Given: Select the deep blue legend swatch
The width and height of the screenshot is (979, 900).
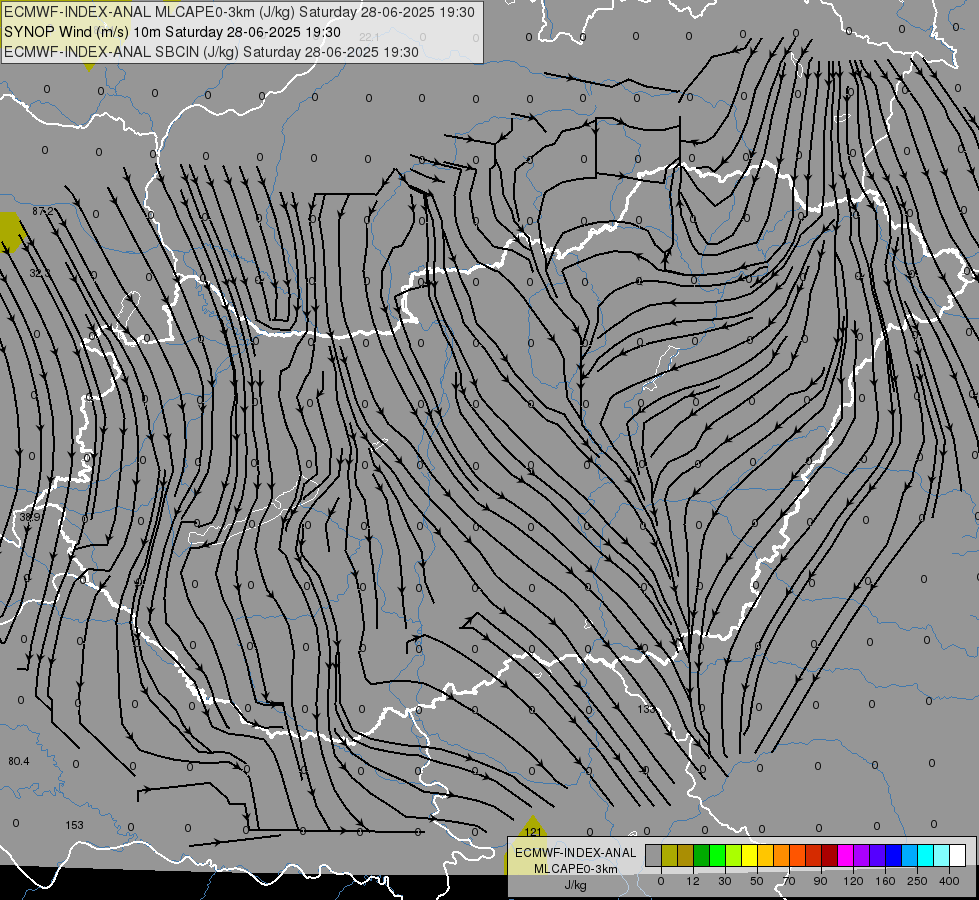Looking at the screenshot, I should click(x=894, y=855).
